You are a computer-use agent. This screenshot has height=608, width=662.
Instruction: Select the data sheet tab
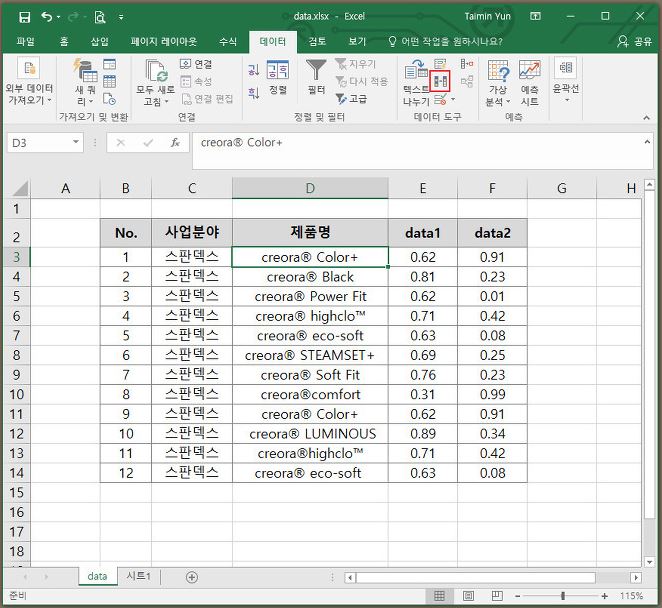tap(98, 576)
